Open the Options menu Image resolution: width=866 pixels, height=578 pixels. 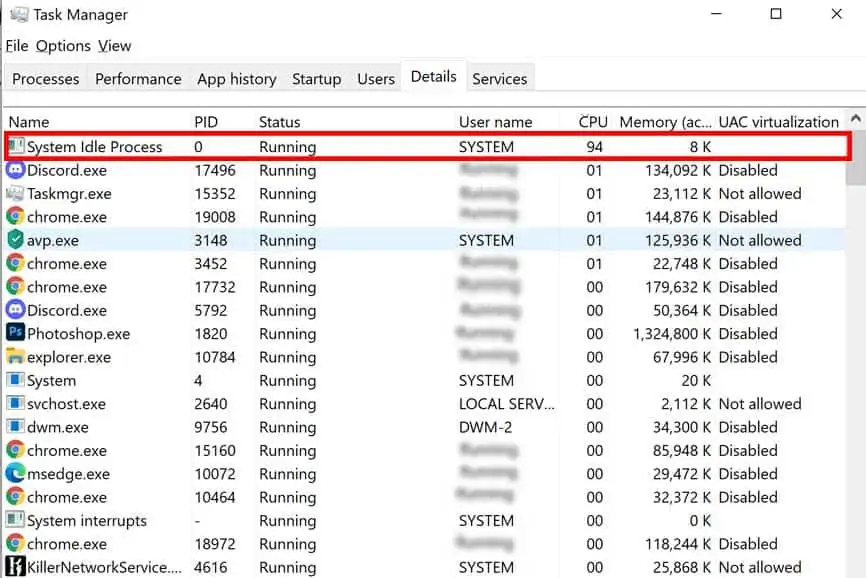[x=63, y=45]
